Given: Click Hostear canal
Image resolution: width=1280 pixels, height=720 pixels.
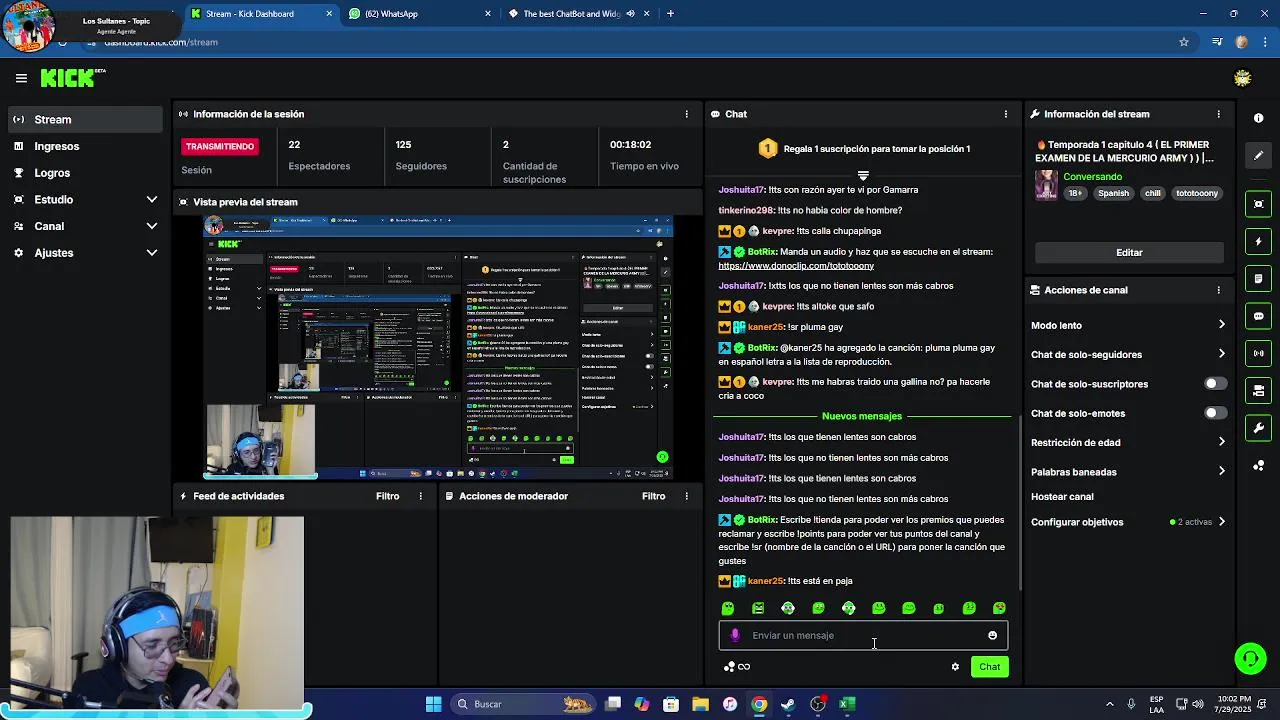Looking at the screenshot, I should (1062, 497).
